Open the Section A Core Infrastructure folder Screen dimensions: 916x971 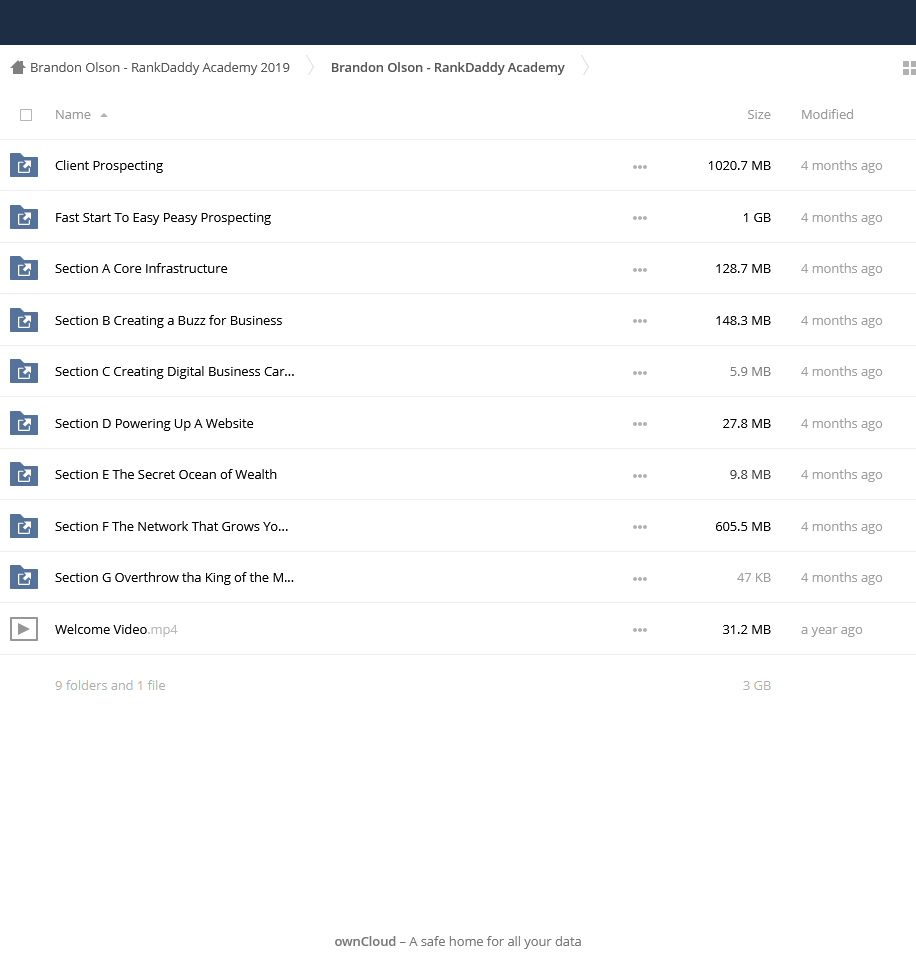pos(141,268)
